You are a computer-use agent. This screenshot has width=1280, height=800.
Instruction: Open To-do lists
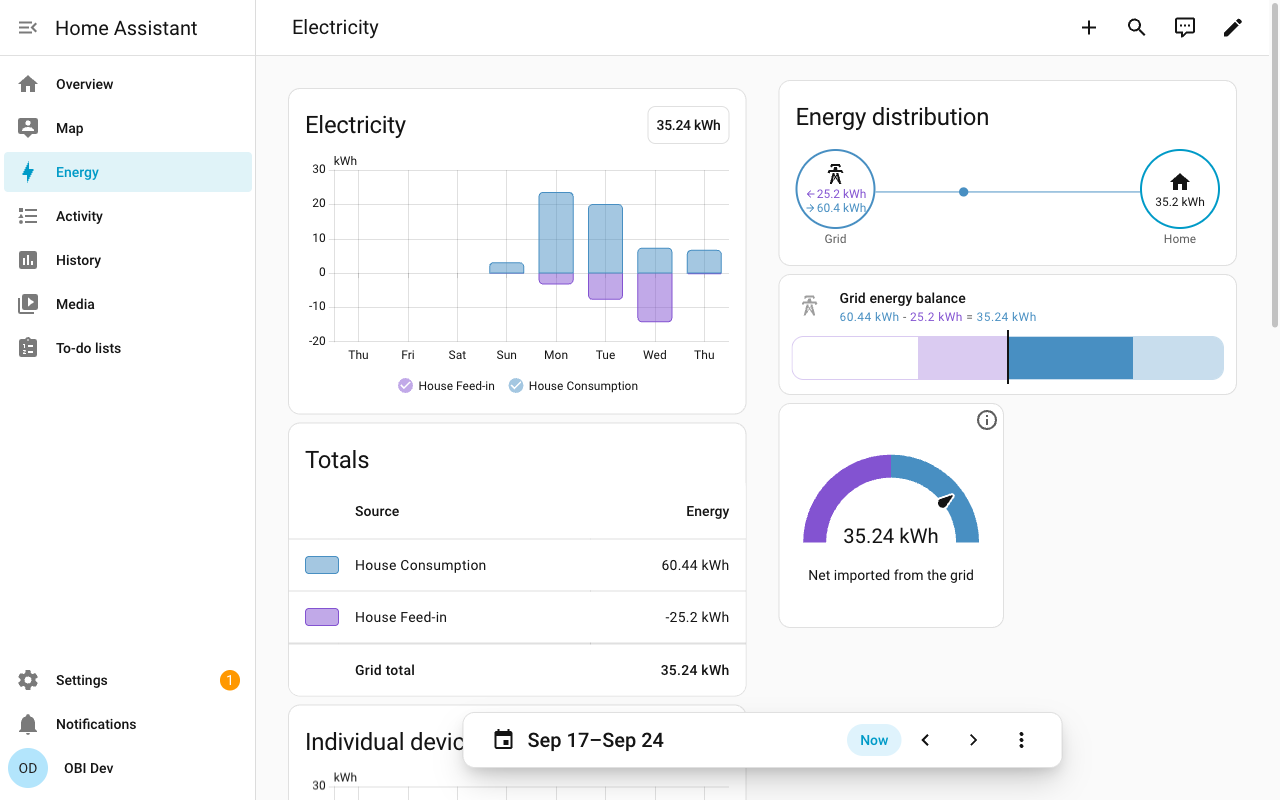128,348
